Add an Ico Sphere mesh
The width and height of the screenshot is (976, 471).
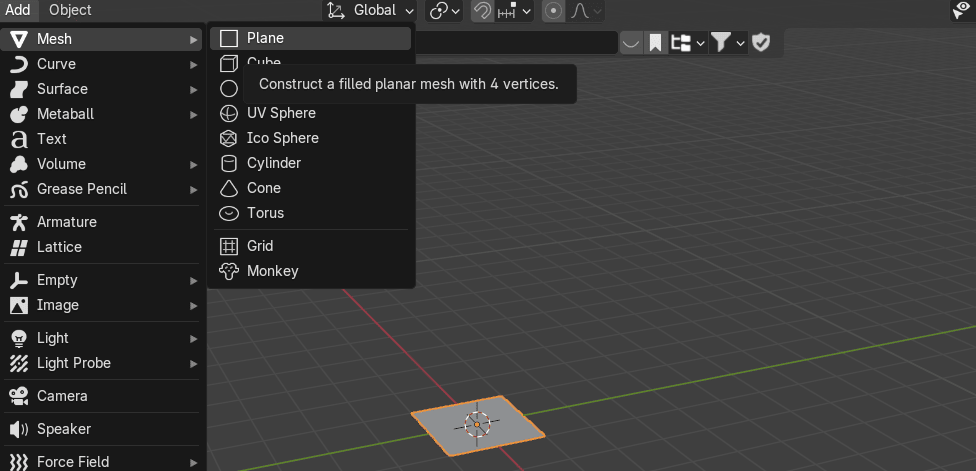[282, 138]
